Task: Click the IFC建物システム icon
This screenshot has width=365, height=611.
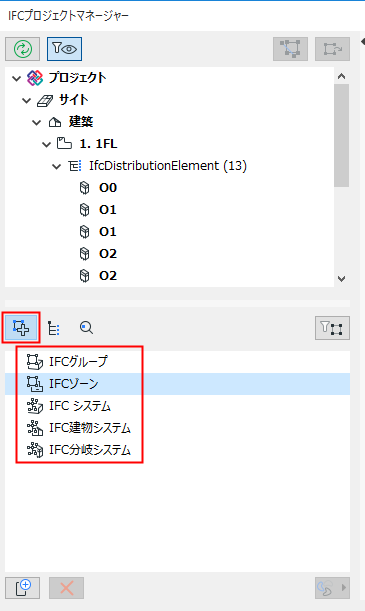Action: click(35, 428)
